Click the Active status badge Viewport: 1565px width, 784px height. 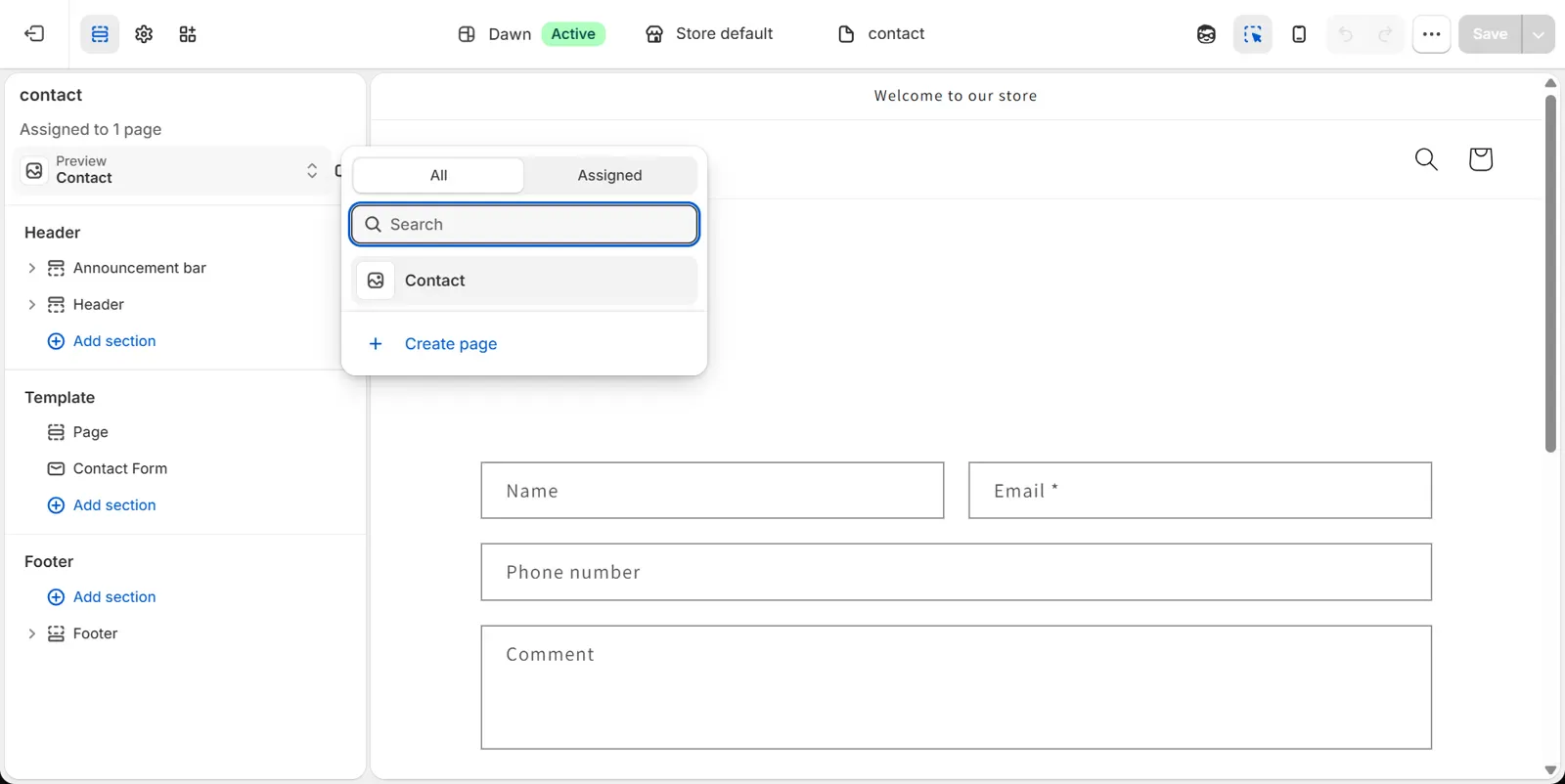tap(573, 34)
